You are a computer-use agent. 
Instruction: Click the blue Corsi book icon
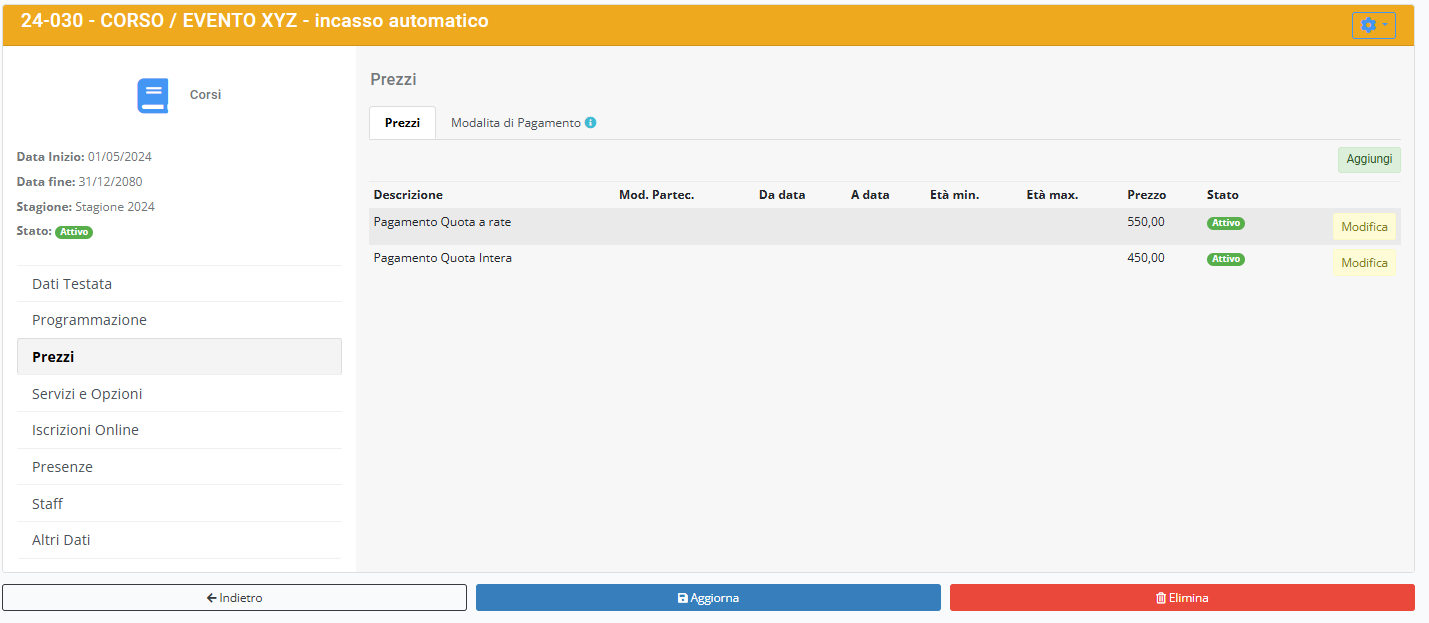(x=152, y=95)
